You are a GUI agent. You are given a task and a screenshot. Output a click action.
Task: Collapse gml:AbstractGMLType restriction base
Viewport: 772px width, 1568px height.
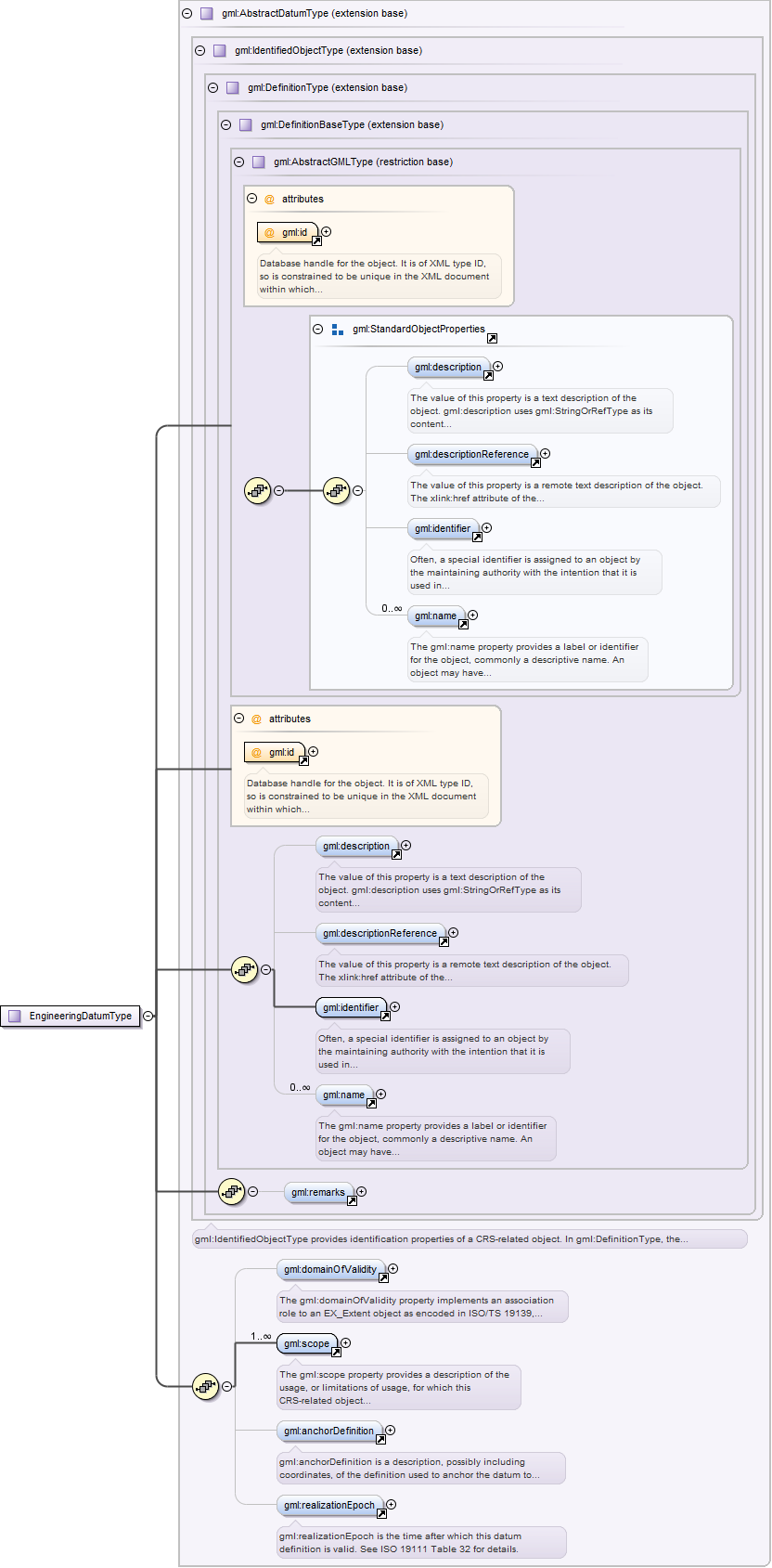coord(239,162)
